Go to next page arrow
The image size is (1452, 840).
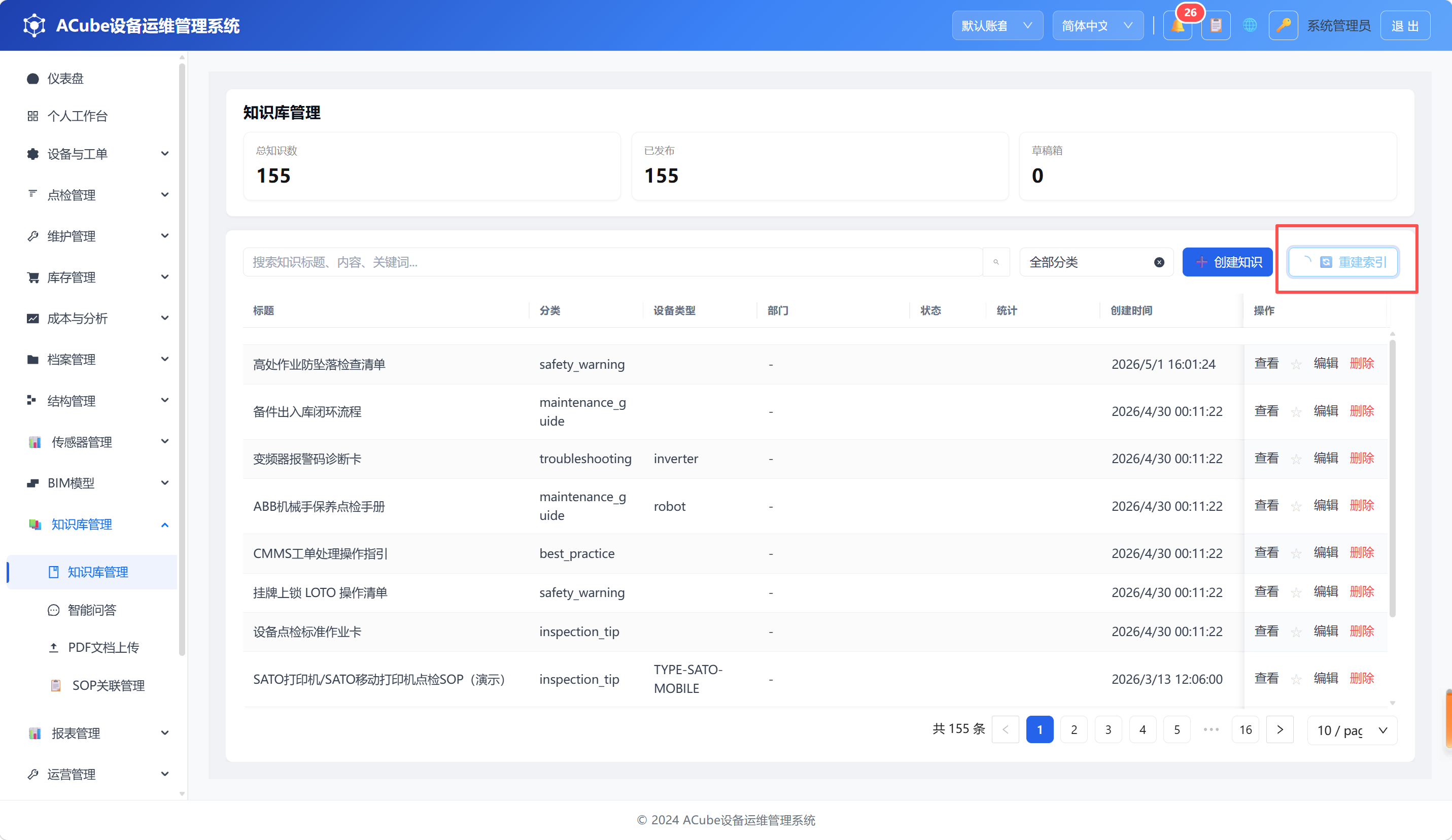(x=1281, y=730)
